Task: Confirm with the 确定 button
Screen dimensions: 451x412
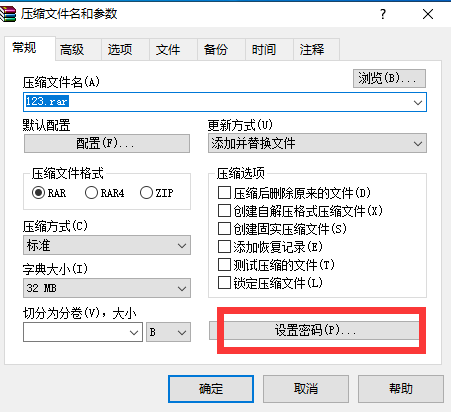Action: [211, 389]
